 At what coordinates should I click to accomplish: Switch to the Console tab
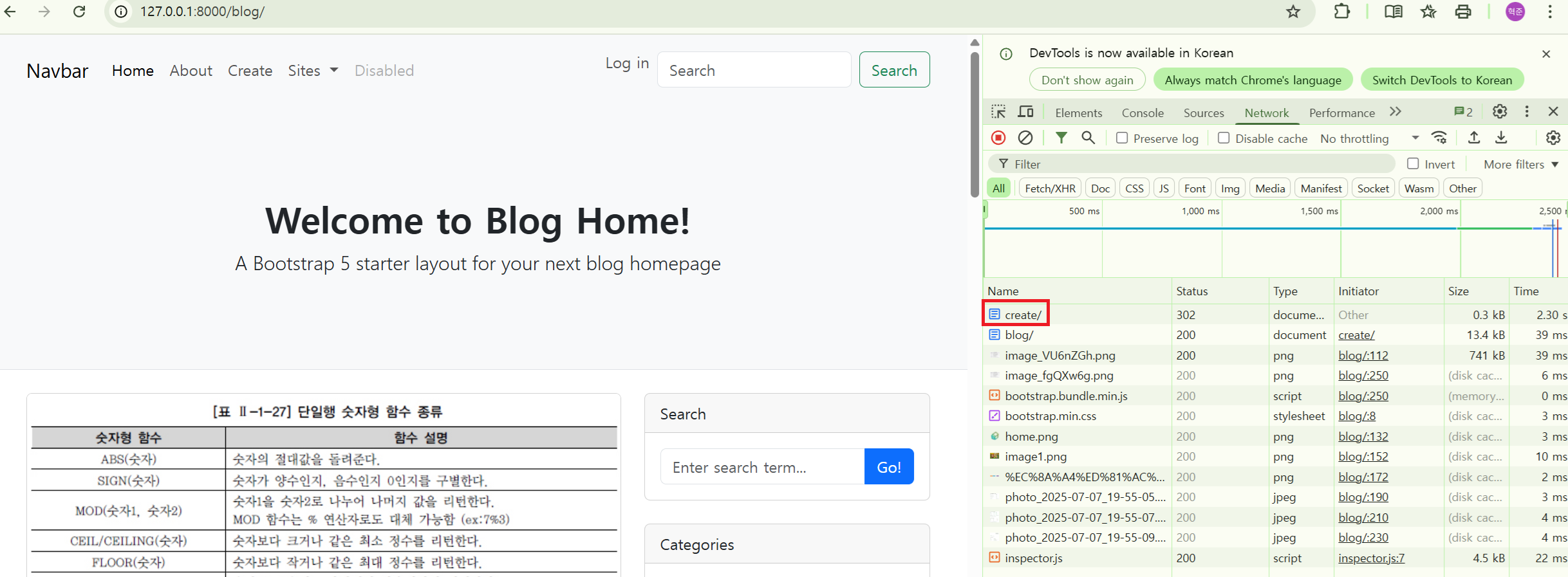pos(1143,113)
